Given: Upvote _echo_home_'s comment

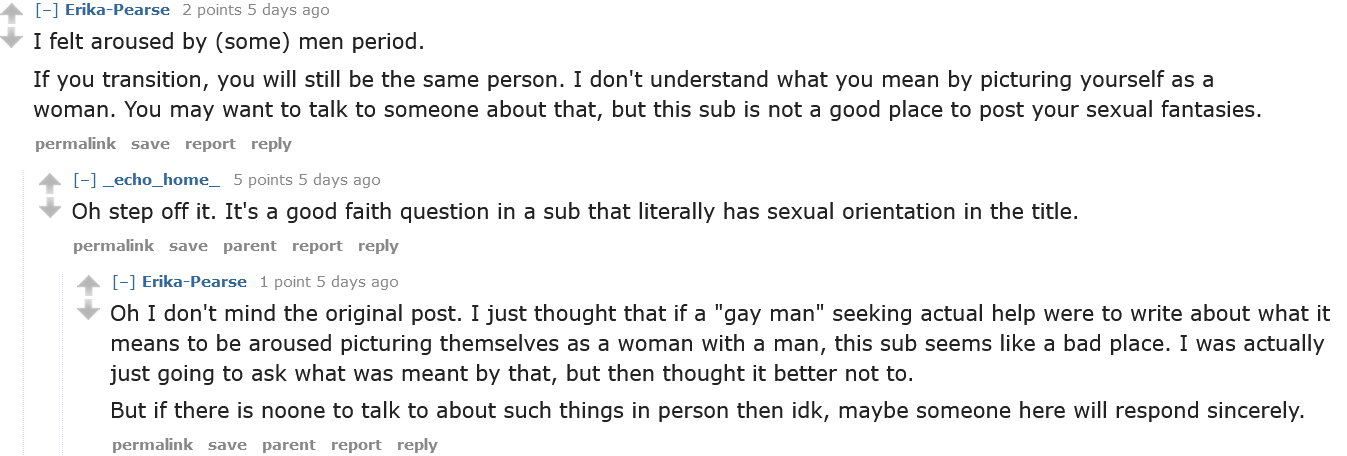Looking at the screenshot, I should click(50, 183).
